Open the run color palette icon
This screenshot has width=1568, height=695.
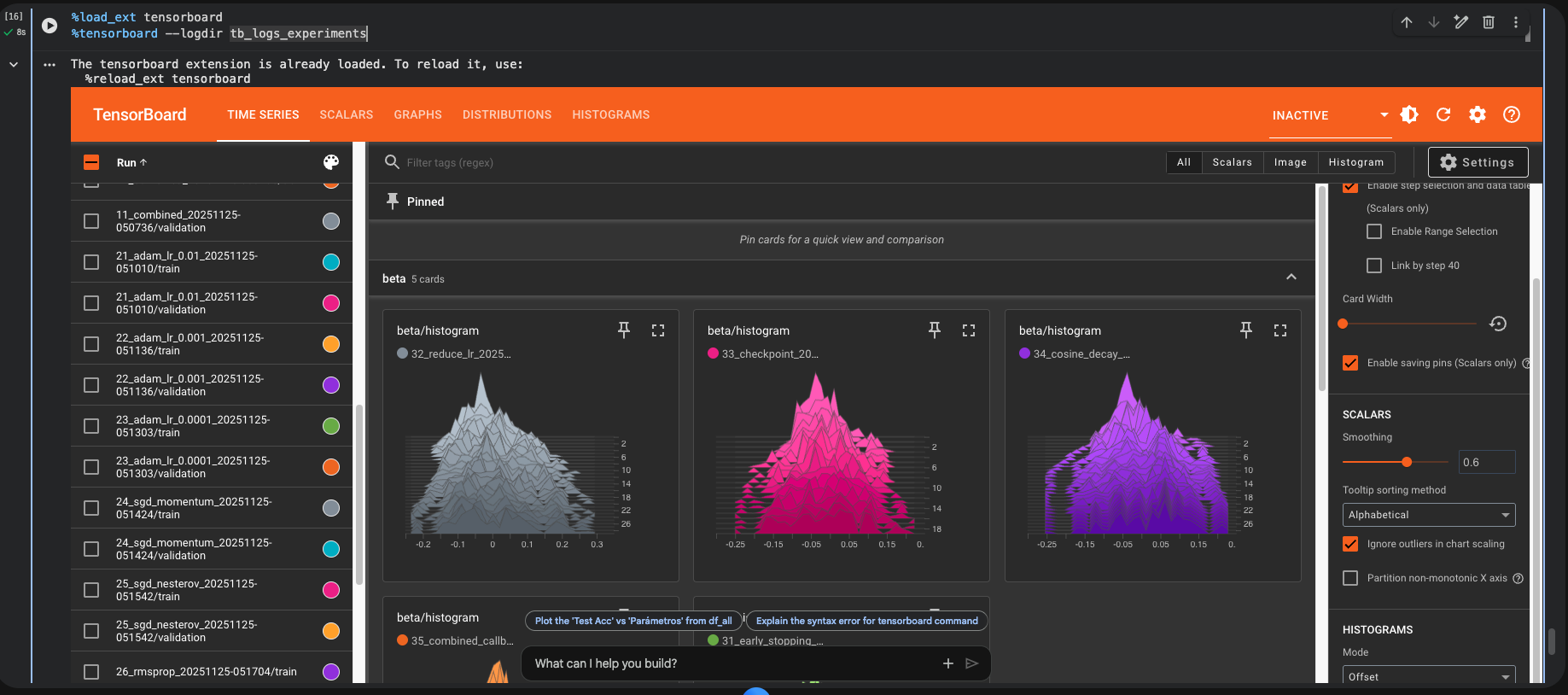coord(331,162)
